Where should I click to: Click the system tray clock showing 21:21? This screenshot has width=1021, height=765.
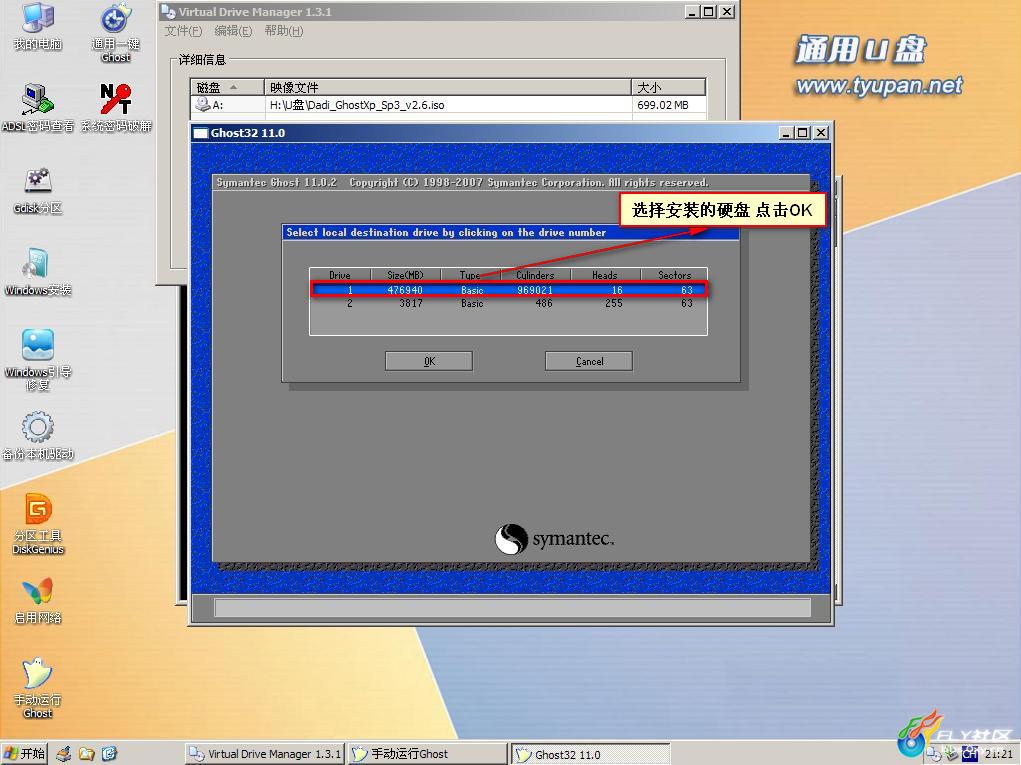pos(999,754)
